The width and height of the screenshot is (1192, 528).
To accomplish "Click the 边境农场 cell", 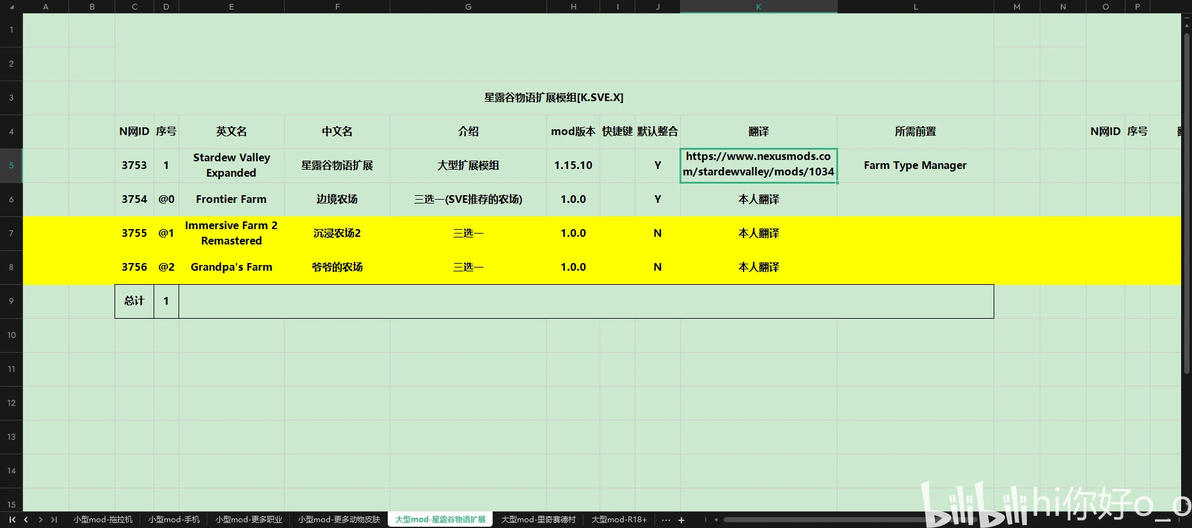I will (x=337, y=199).
